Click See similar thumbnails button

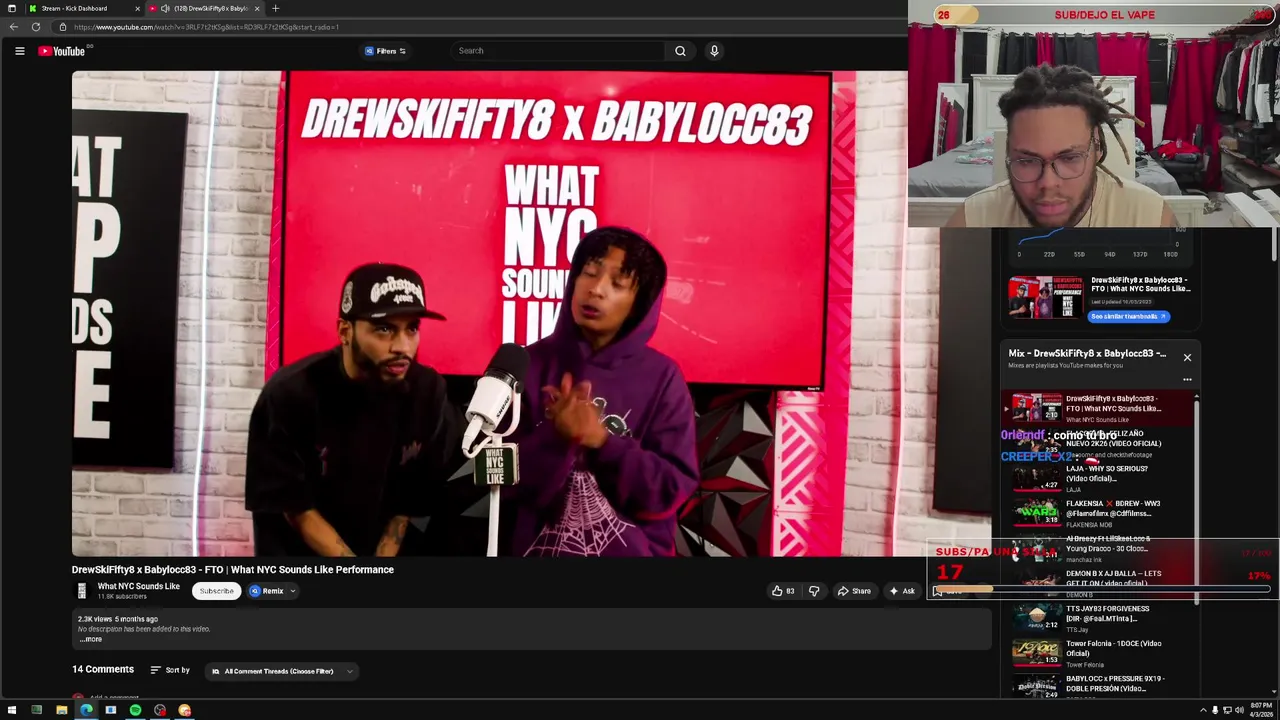coord(1129,316)
